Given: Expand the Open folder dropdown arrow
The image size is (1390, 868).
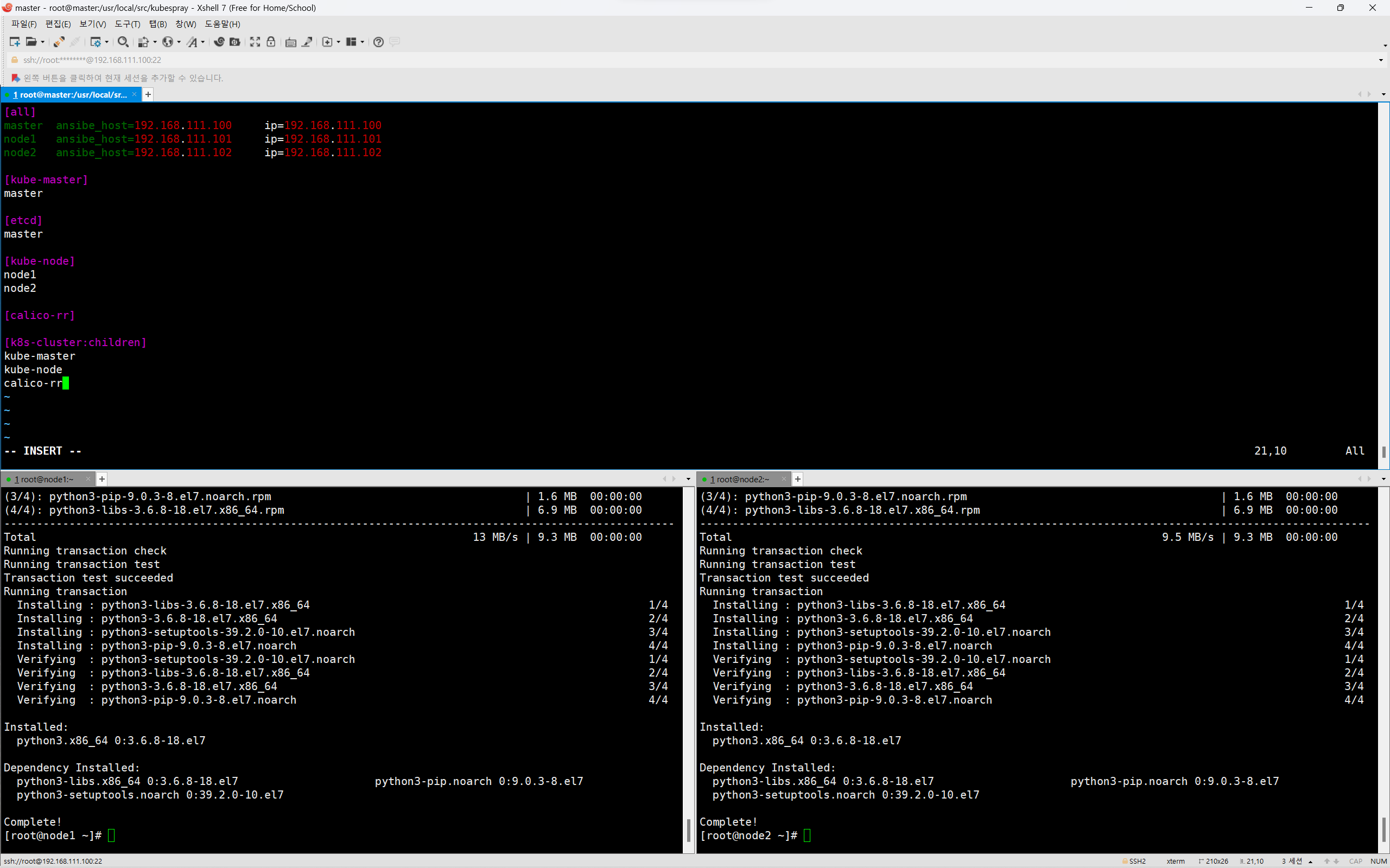Looking at the screenshot, I should 42,42.
